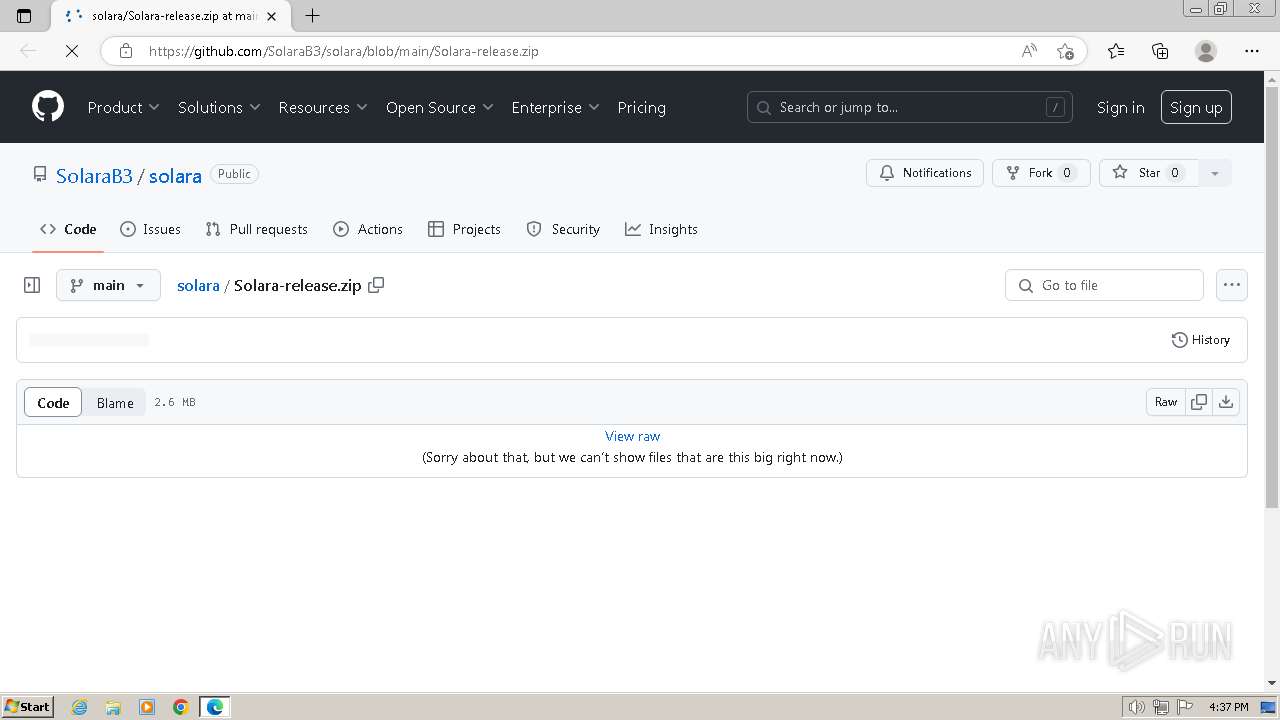1280x720 pixels.
Task: Open the tab actions menu icon
Action: 25,15
